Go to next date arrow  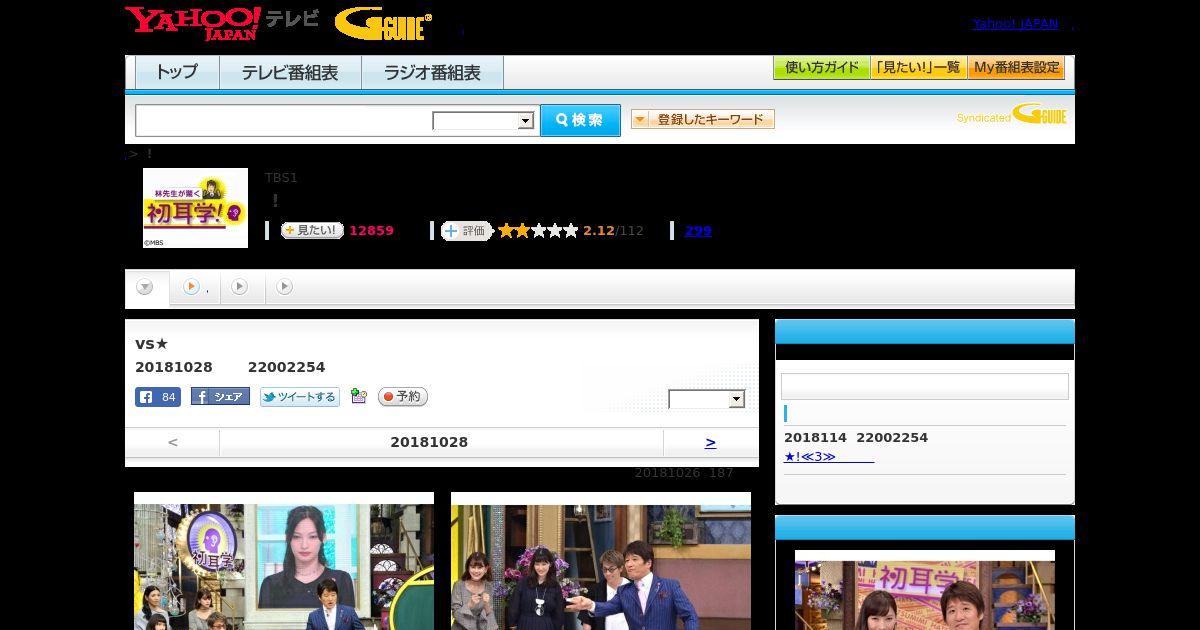(x=710, y=442)
